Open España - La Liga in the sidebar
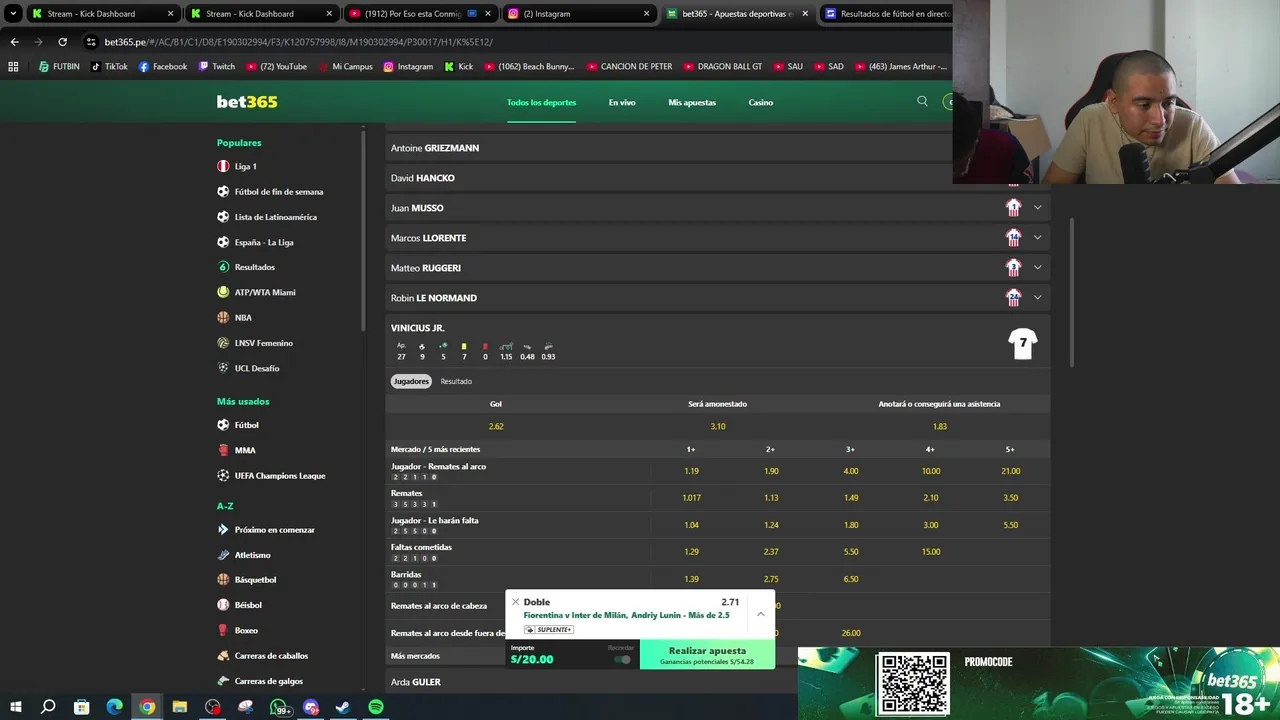The image size is (1280, 720). click(263, 242)
